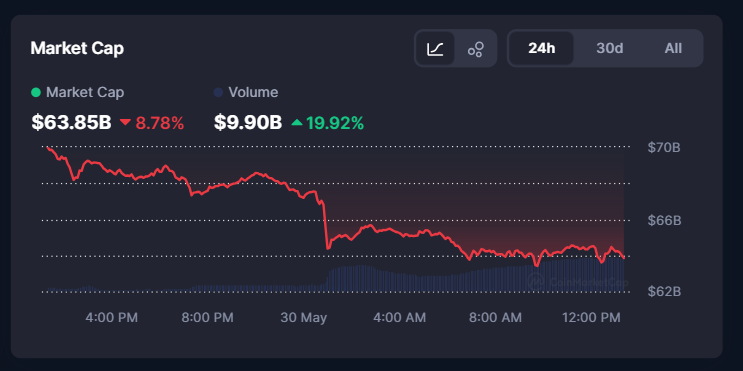Select the 30d time range tab
The height and width of the screenshot is (371, 743).
609,48
